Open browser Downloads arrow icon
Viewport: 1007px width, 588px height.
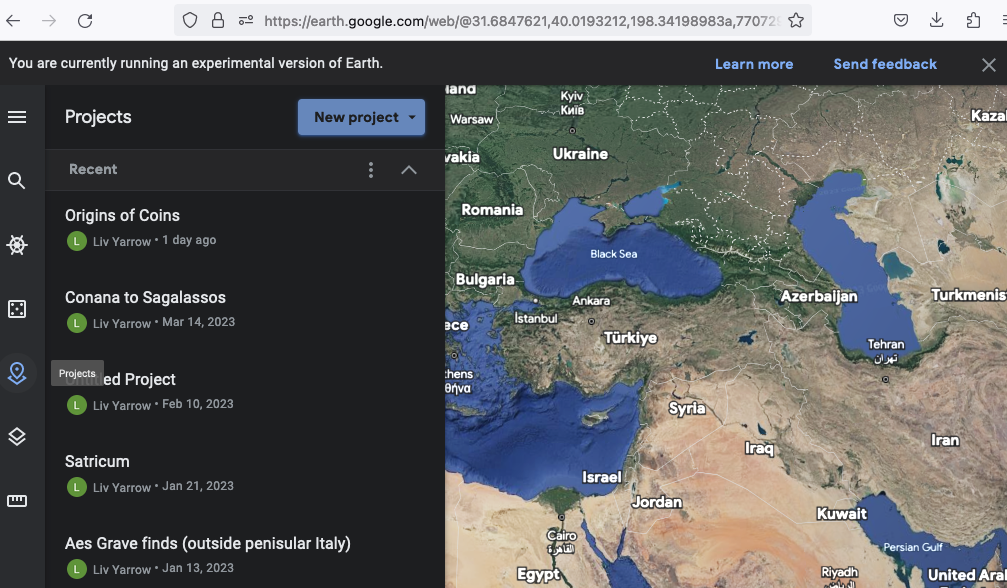coord(937,21)
